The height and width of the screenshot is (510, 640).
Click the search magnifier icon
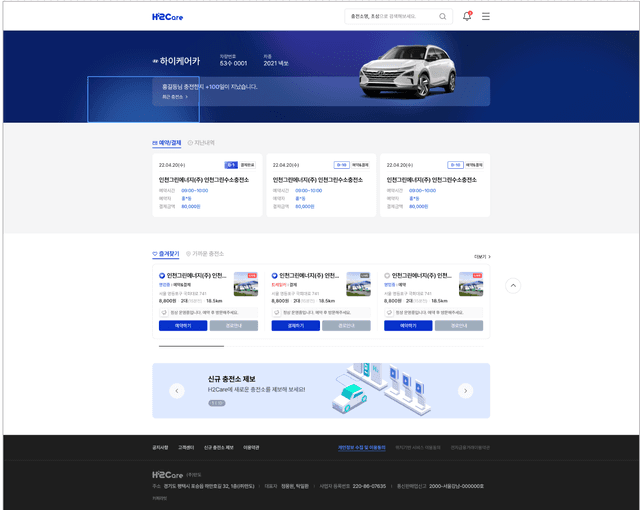443,17
